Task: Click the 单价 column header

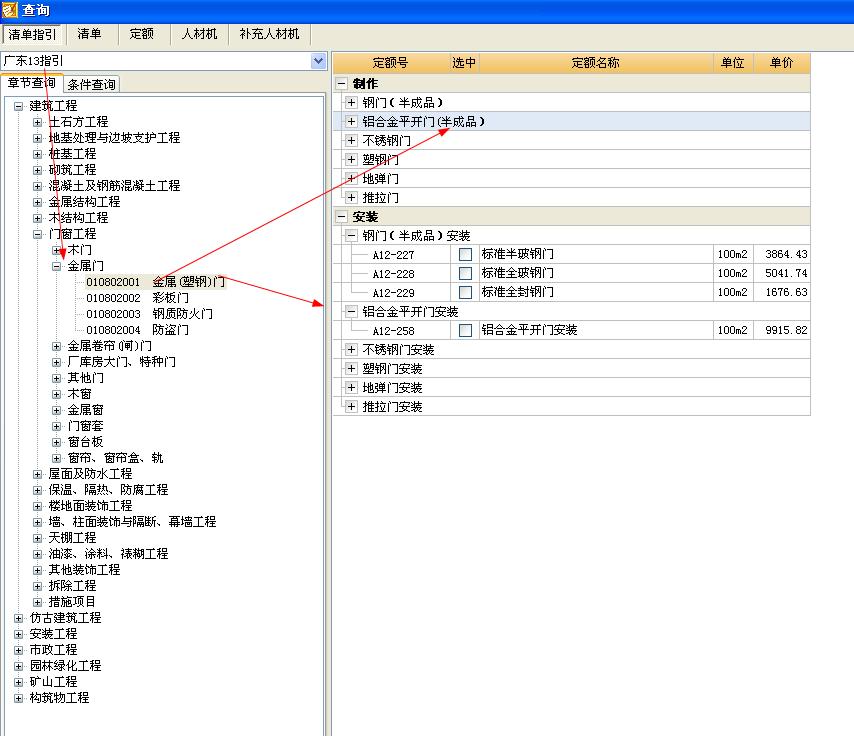Action: coord(782,63)
